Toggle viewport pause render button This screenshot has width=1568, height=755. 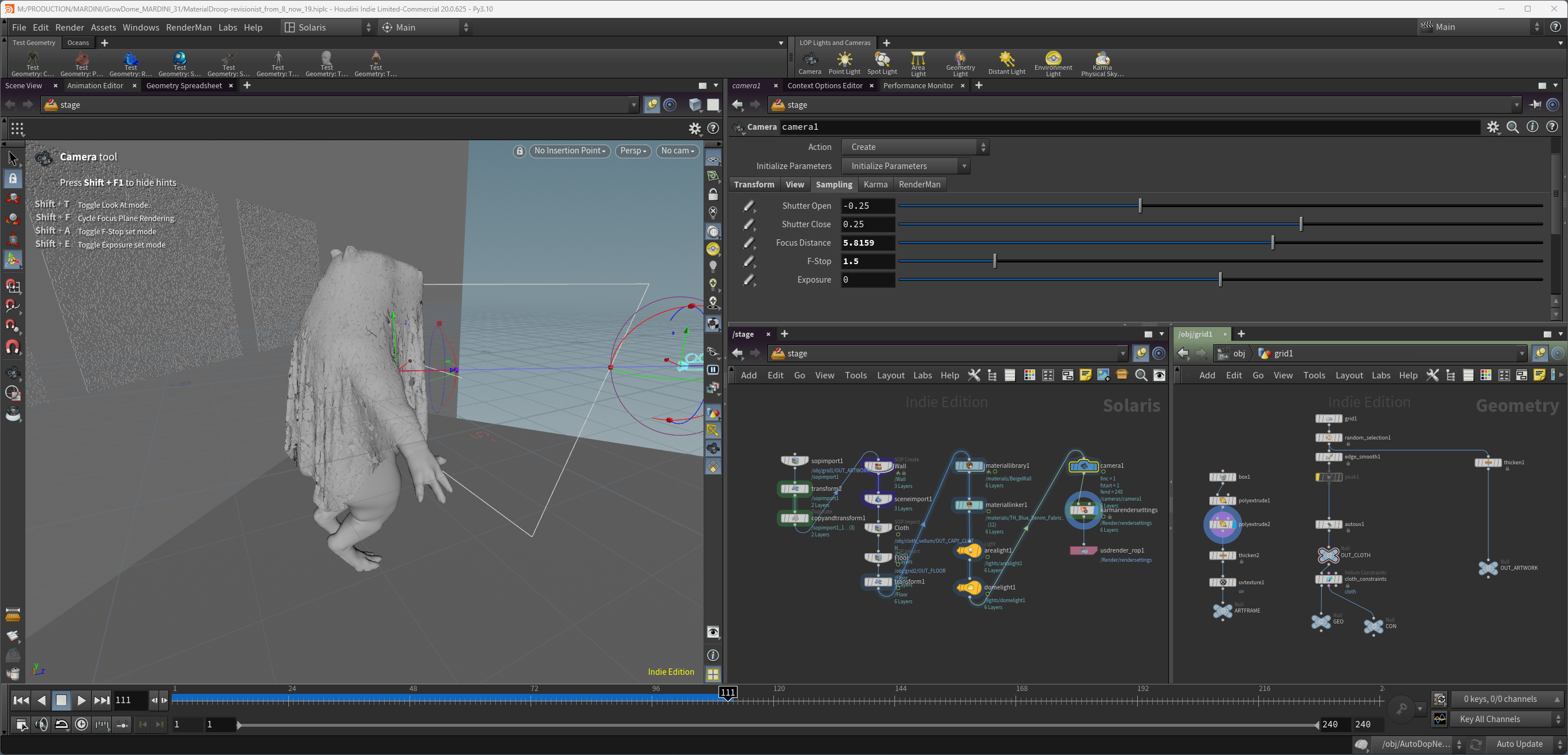point(713,370)
